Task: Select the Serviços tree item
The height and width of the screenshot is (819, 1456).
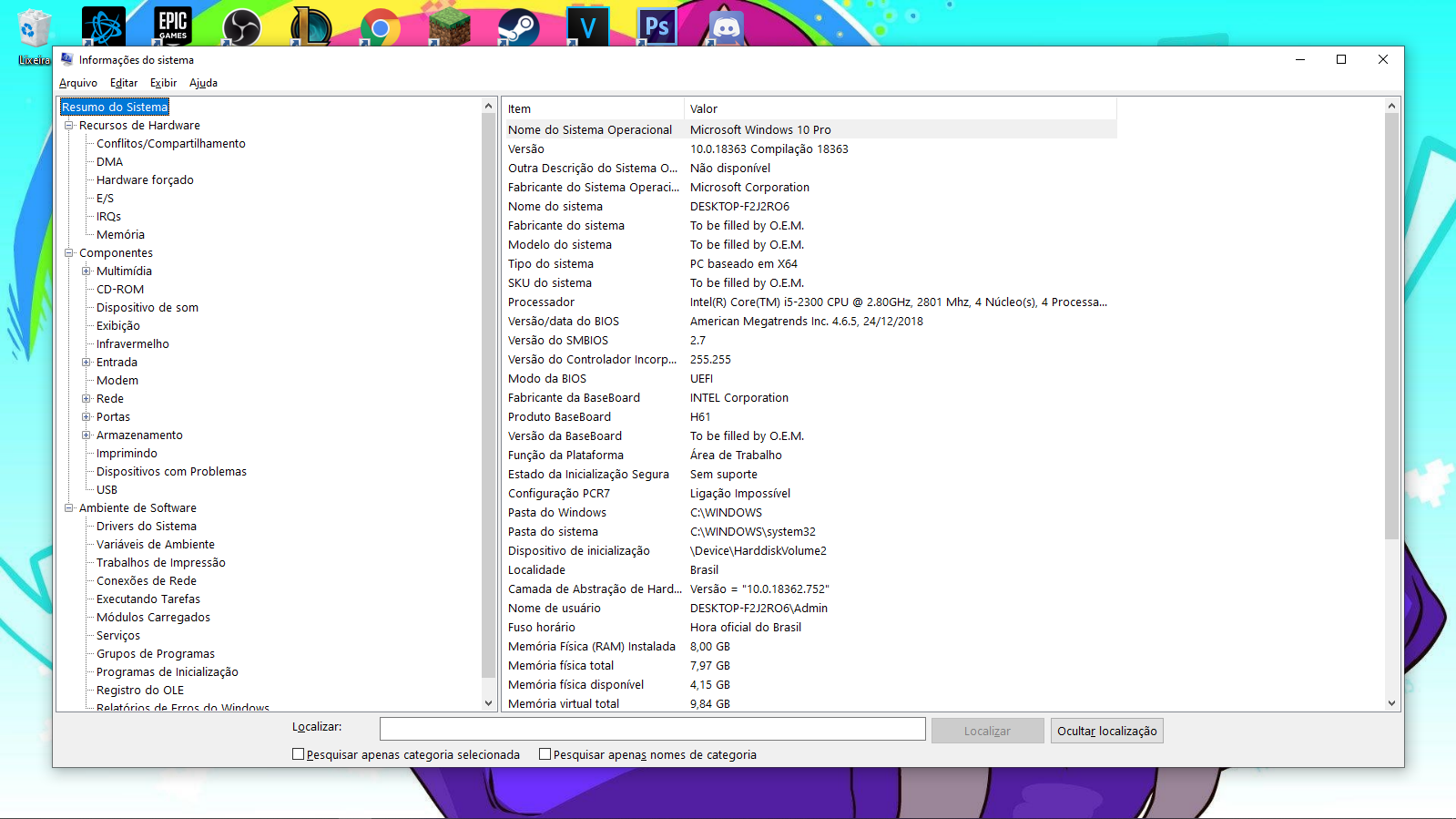Action: pyautogui.click(x=118, y=636)
